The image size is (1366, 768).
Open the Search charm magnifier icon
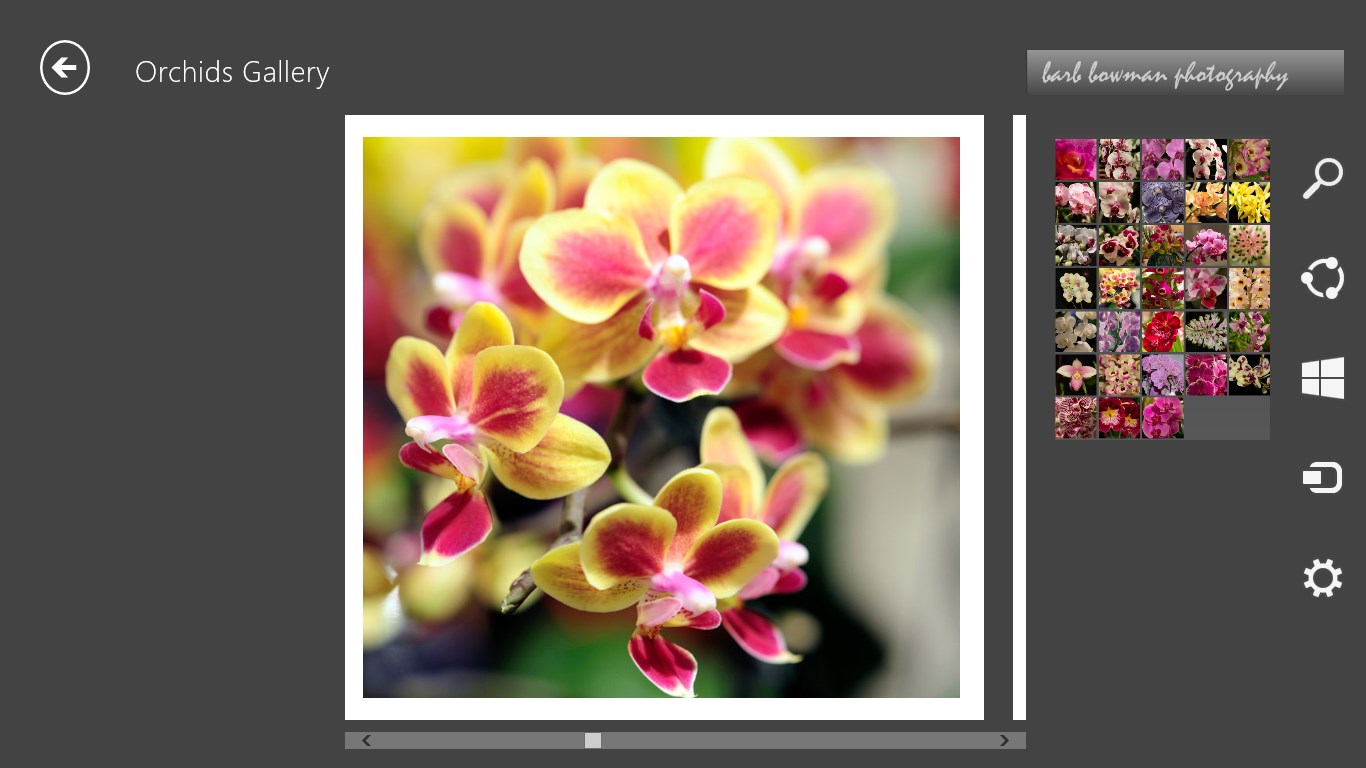coord(1322,179)
